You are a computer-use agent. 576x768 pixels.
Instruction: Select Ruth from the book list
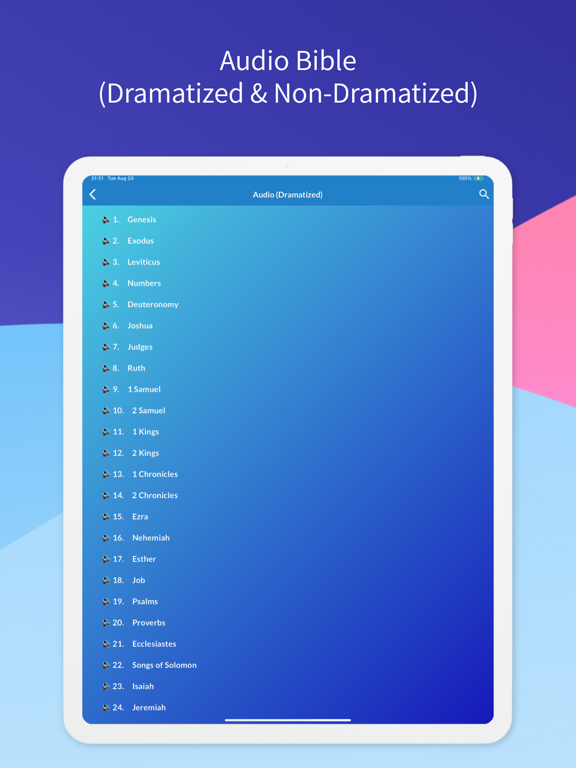coord(136,368)
